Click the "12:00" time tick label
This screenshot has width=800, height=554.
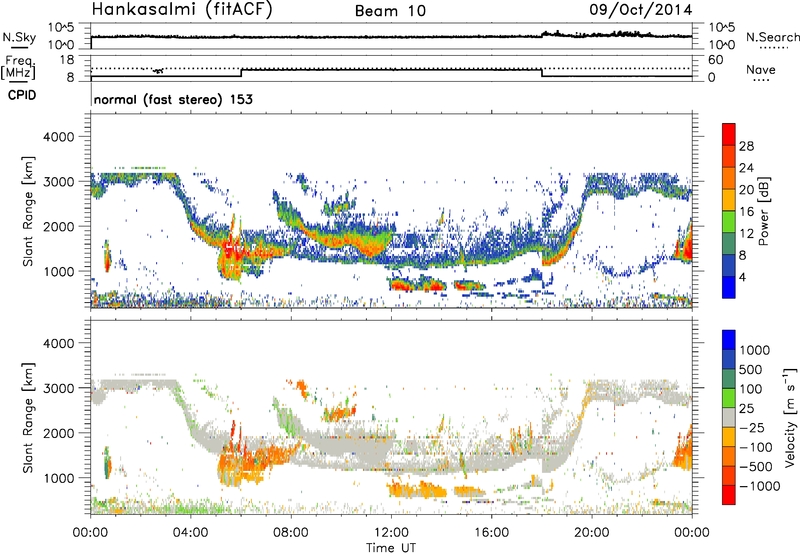pyautogui.click(x=391, y=533)
